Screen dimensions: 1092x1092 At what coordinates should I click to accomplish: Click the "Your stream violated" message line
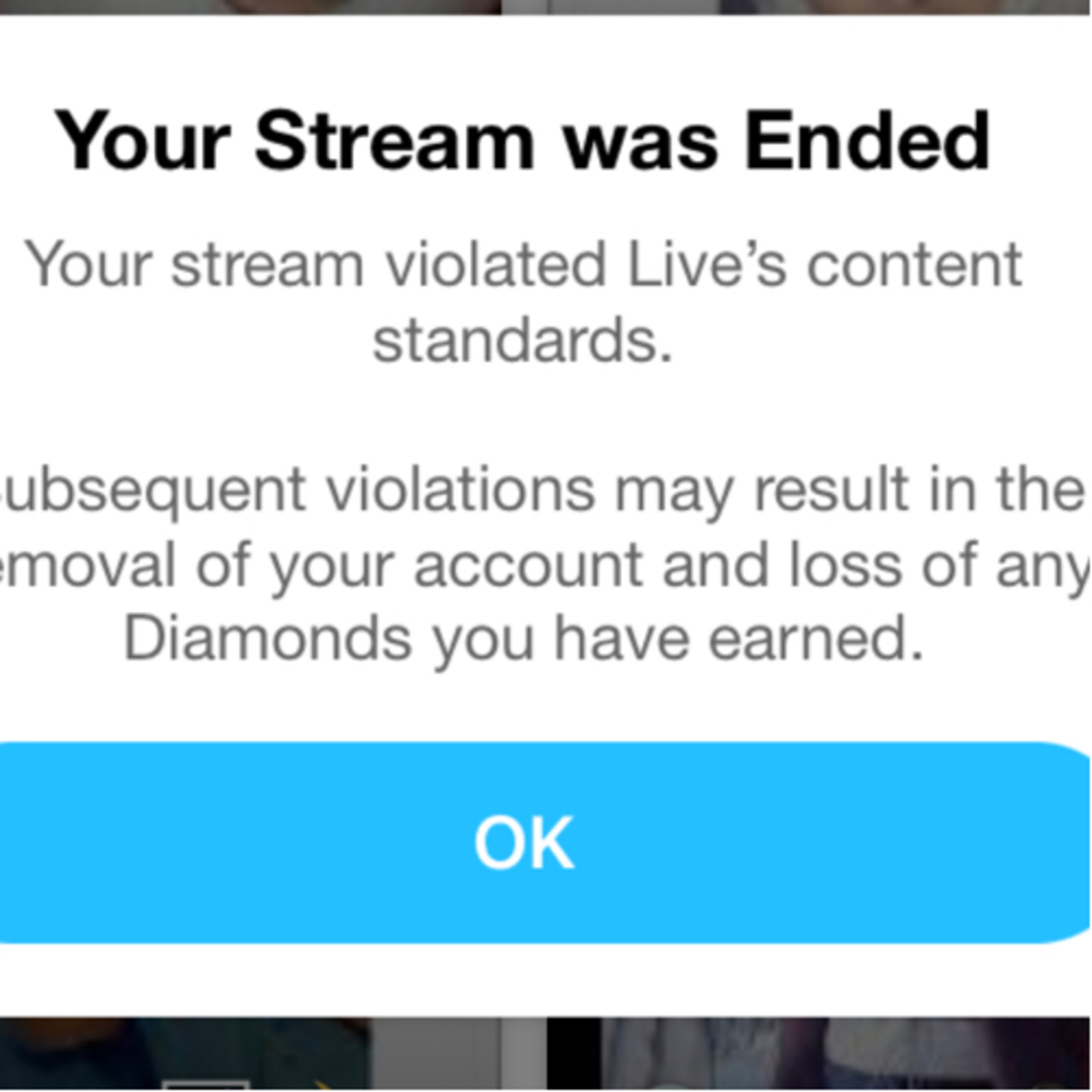[523, 265]
